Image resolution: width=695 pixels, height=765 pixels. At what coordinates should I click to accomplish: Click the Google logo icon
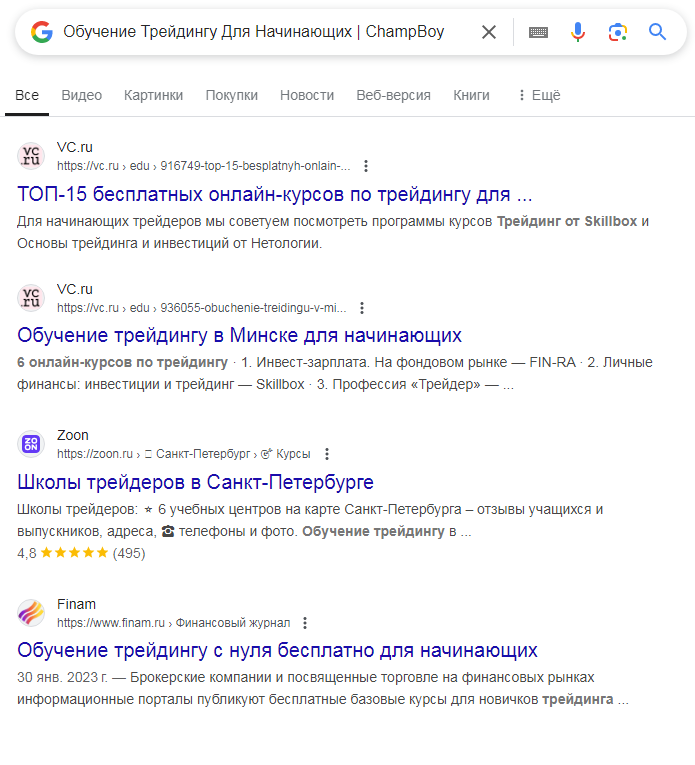tap(41, 32)
